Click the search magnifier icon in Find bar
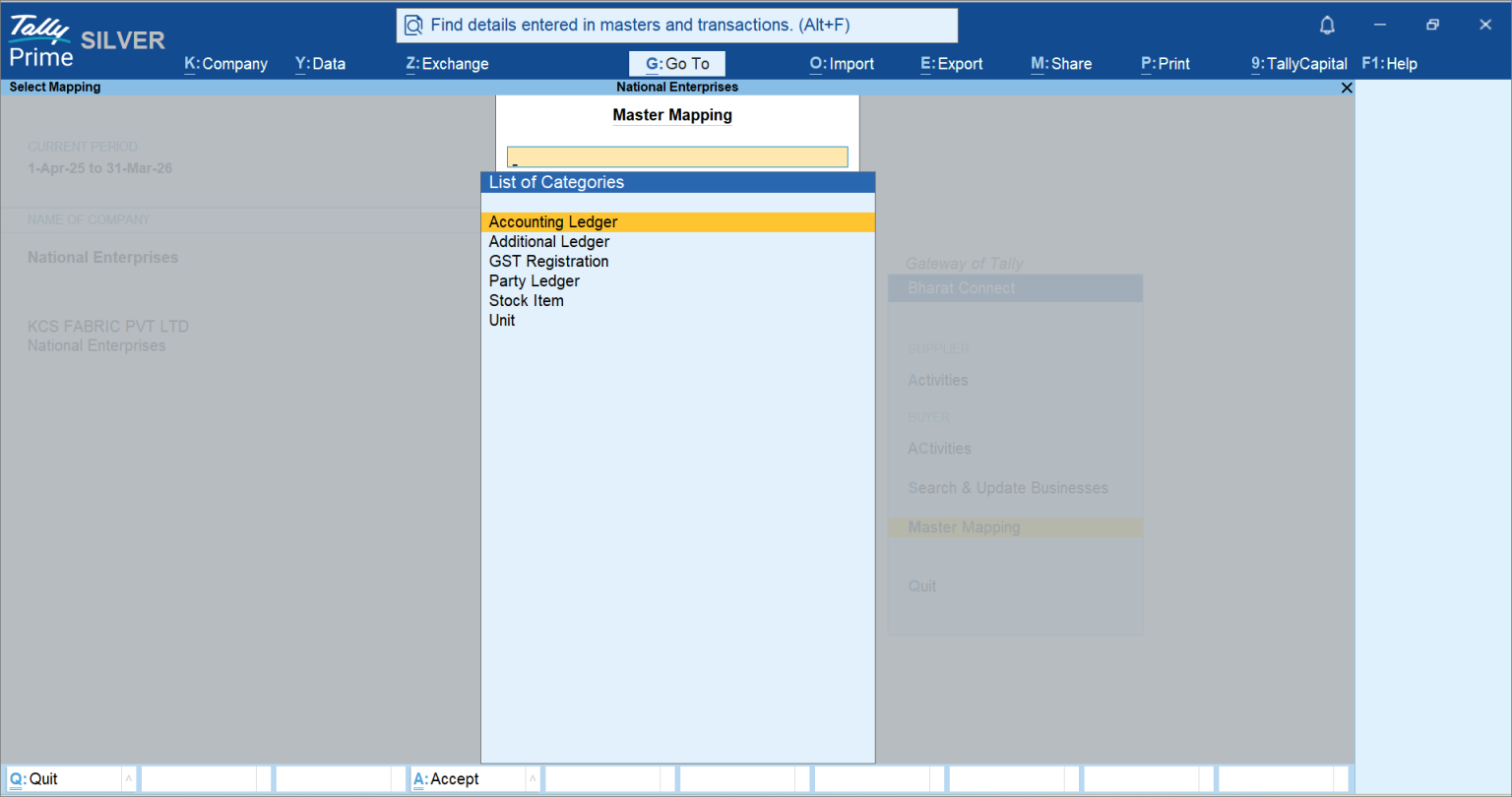 pyautogui.click(x=414, y=26)
